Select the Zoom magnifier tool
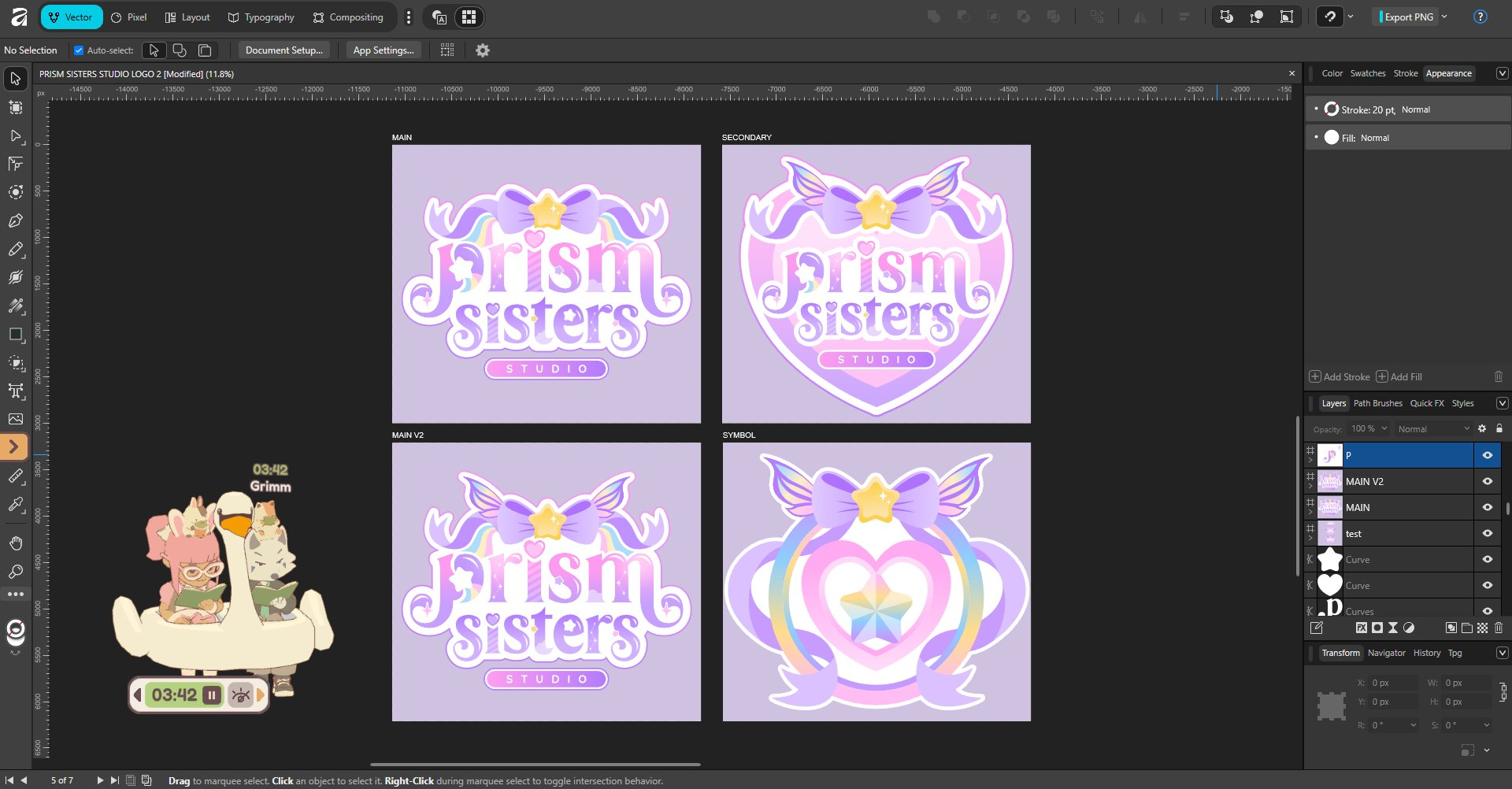This screenshot has width=1512, height=789. 16,572
